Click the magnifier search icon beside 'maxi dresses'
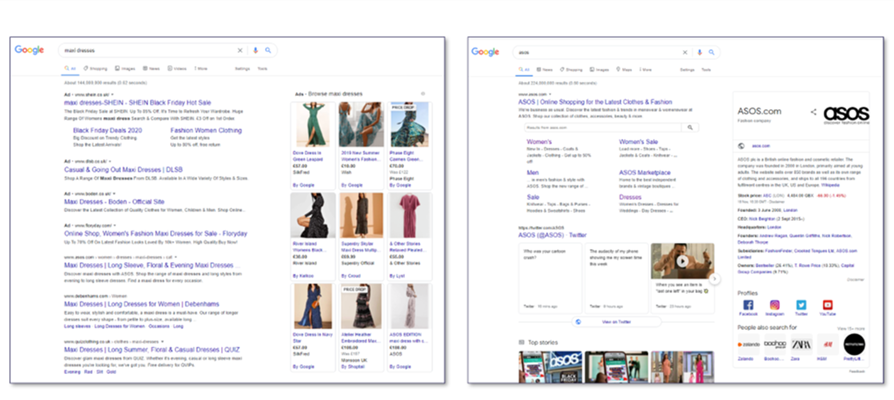Viewport: 894px width, 400px height. tap(268, 51)
